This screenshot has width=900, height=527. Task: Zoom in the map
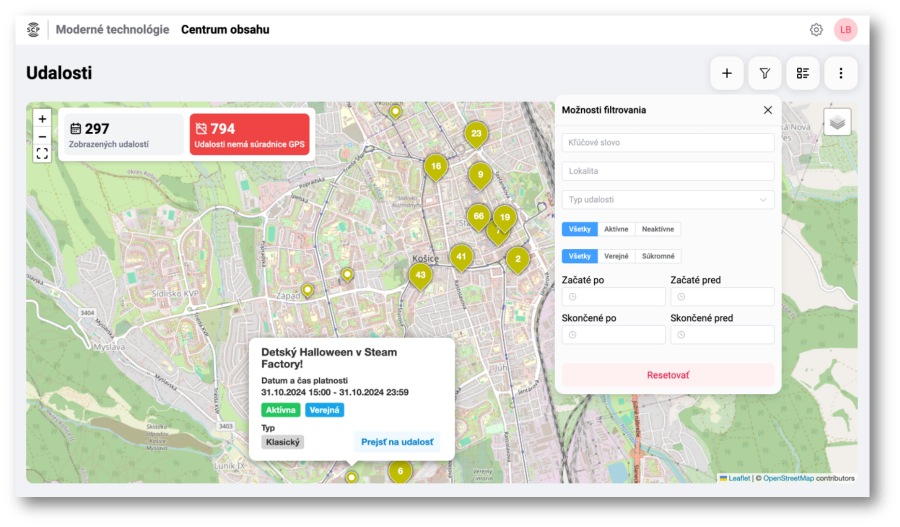(x=42, y=119)
